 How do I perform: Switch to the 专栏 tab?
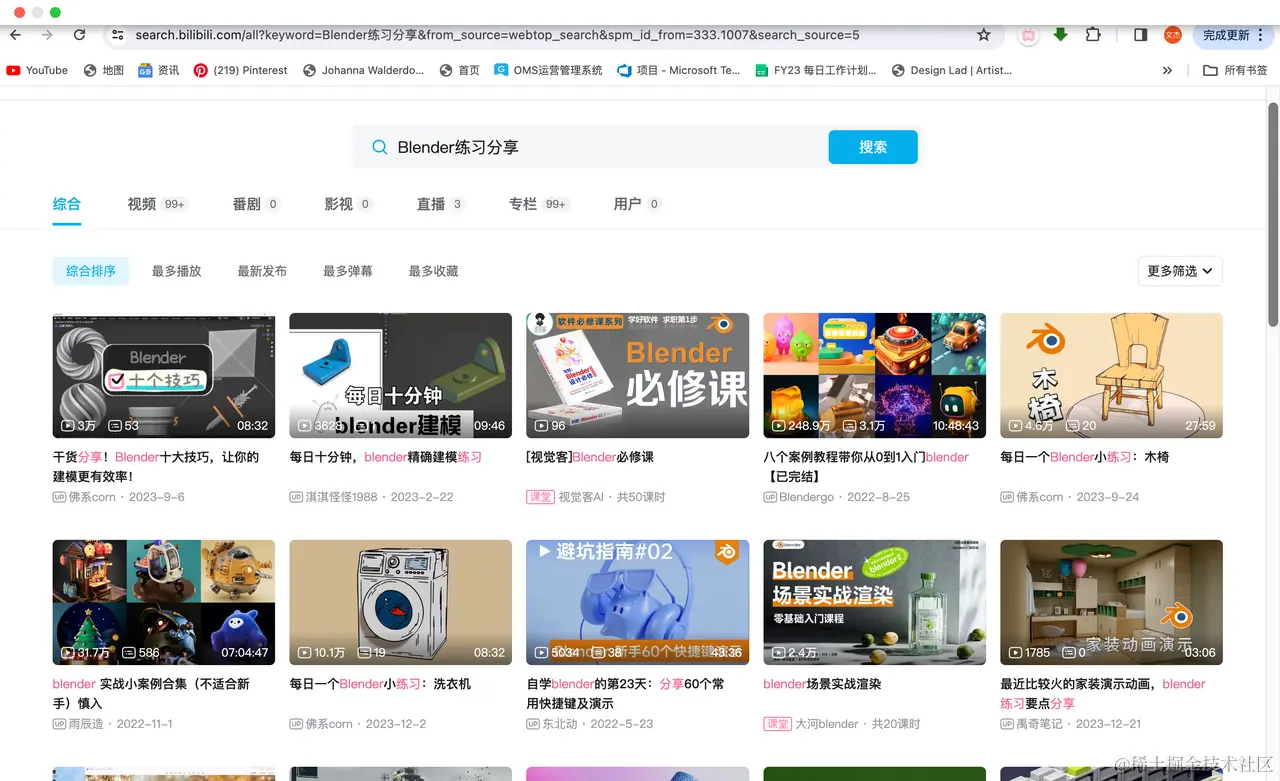coord(540,204)
